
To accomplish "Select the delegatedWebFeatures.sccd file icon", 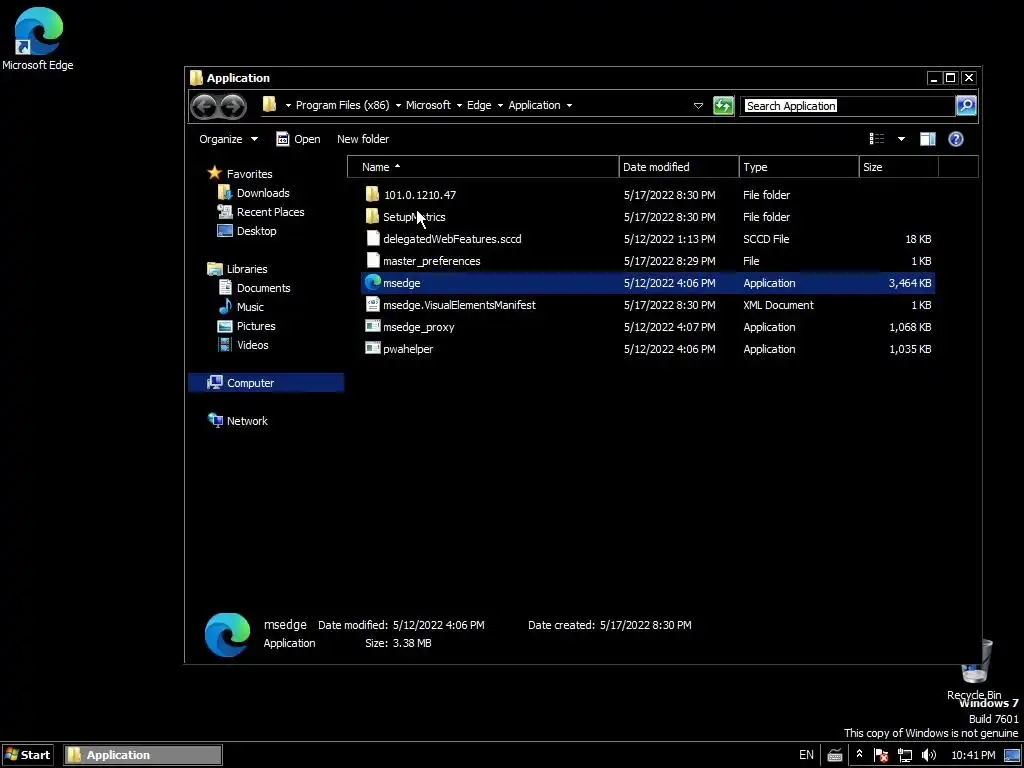I will 373,238.
